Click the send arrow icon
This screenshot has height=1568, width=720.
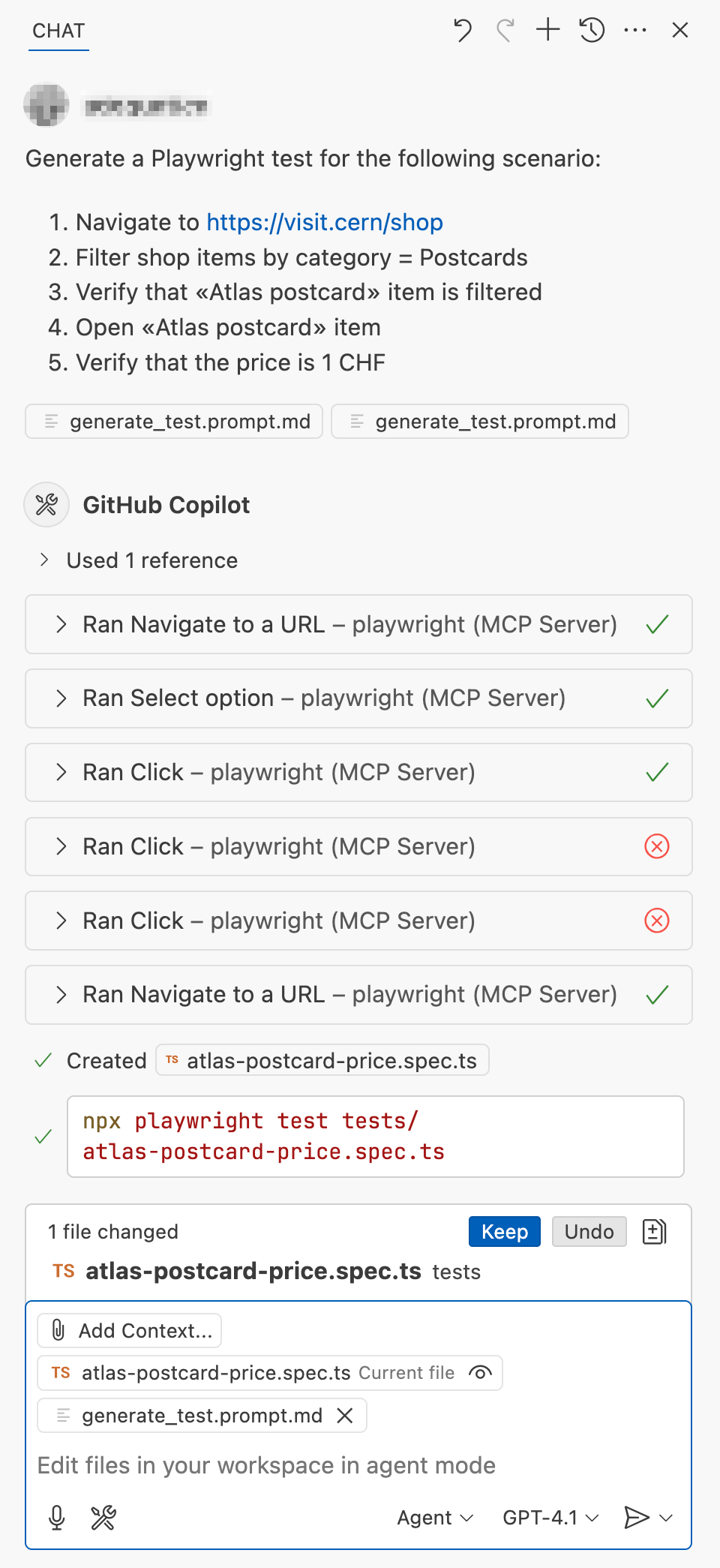(x=636, y=1518)
